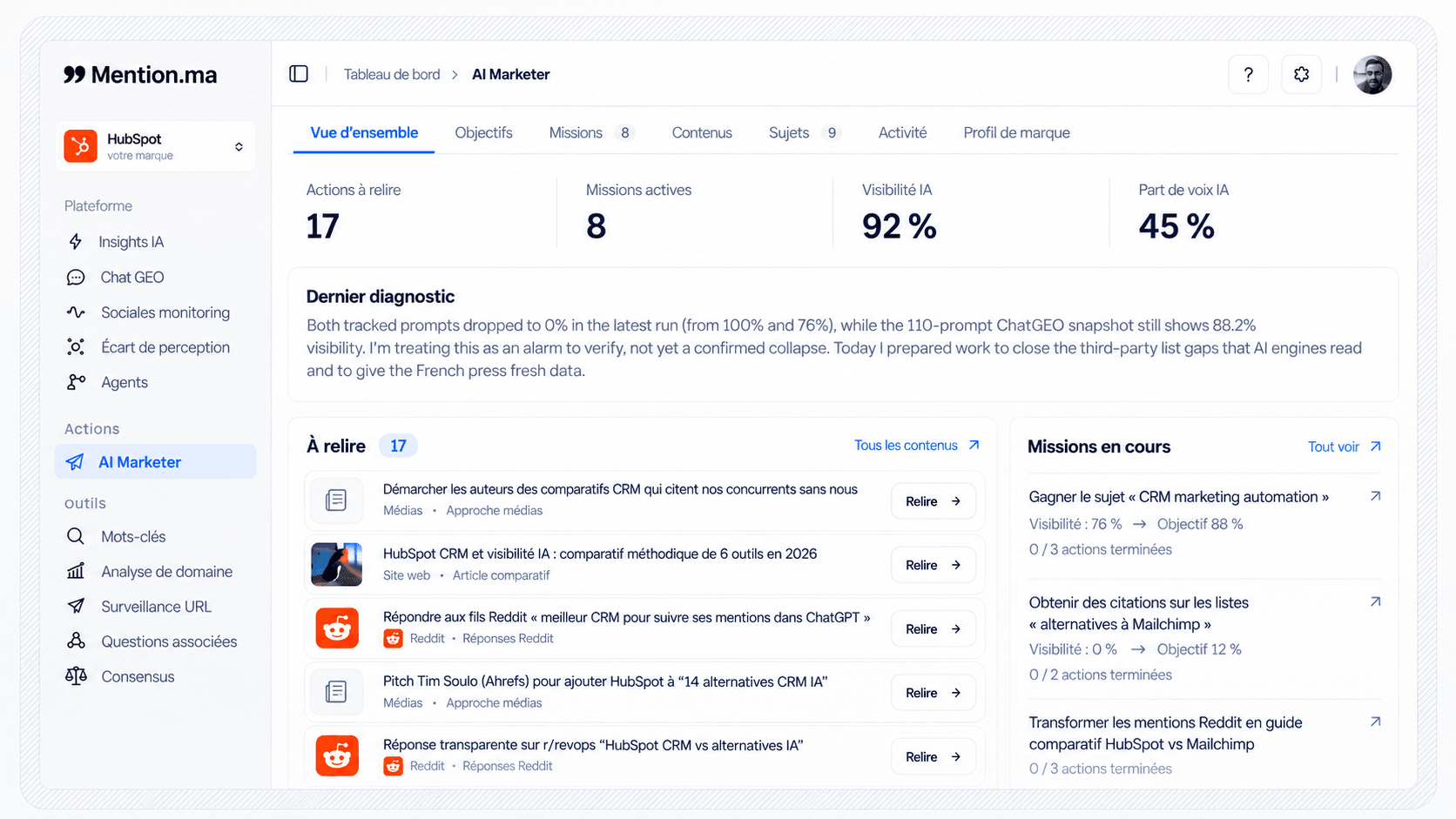Viewport: 1456px width, 819px height.
Task: Open Écart de perception icon
Action: coord(76,347)
